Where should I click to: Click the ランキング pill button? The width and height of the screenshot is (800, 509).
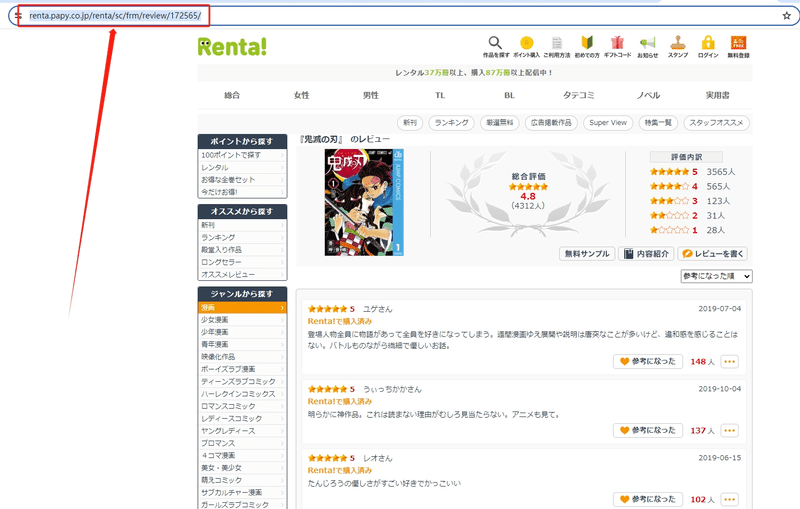(x=452, y=123)
